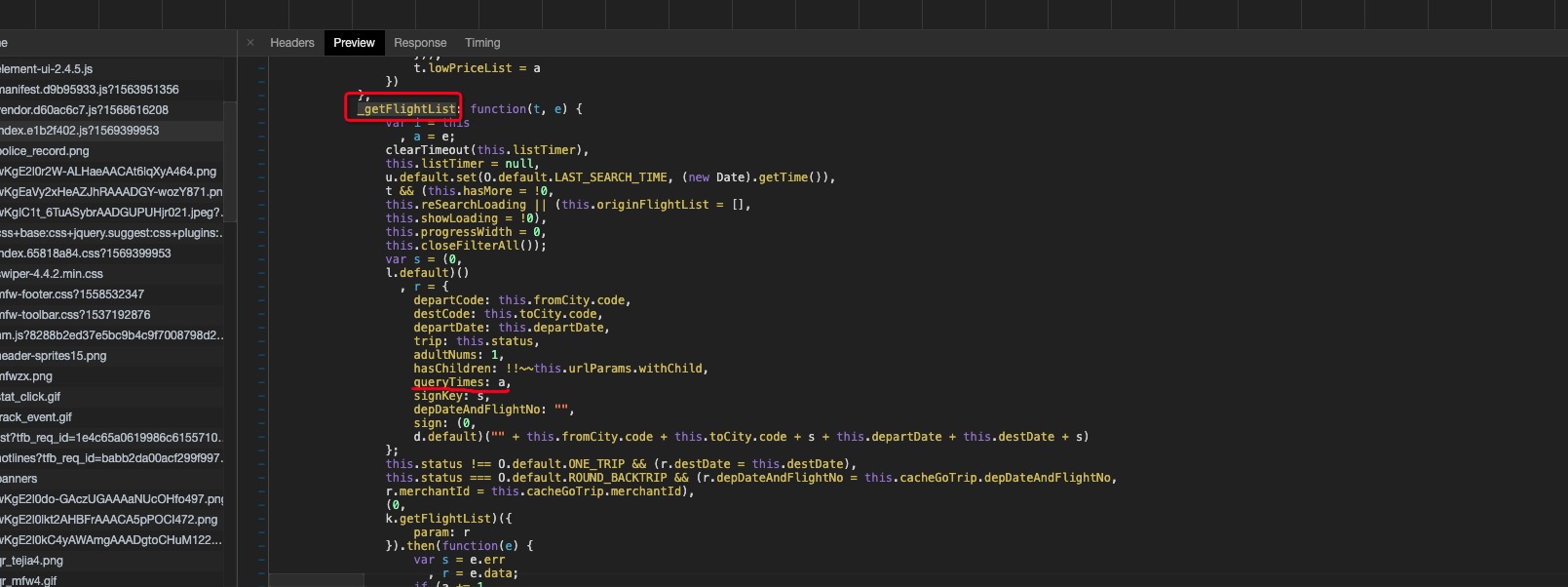
Task: Click the empty depDateAndFlightNo property line
Action: coord(494,410)
